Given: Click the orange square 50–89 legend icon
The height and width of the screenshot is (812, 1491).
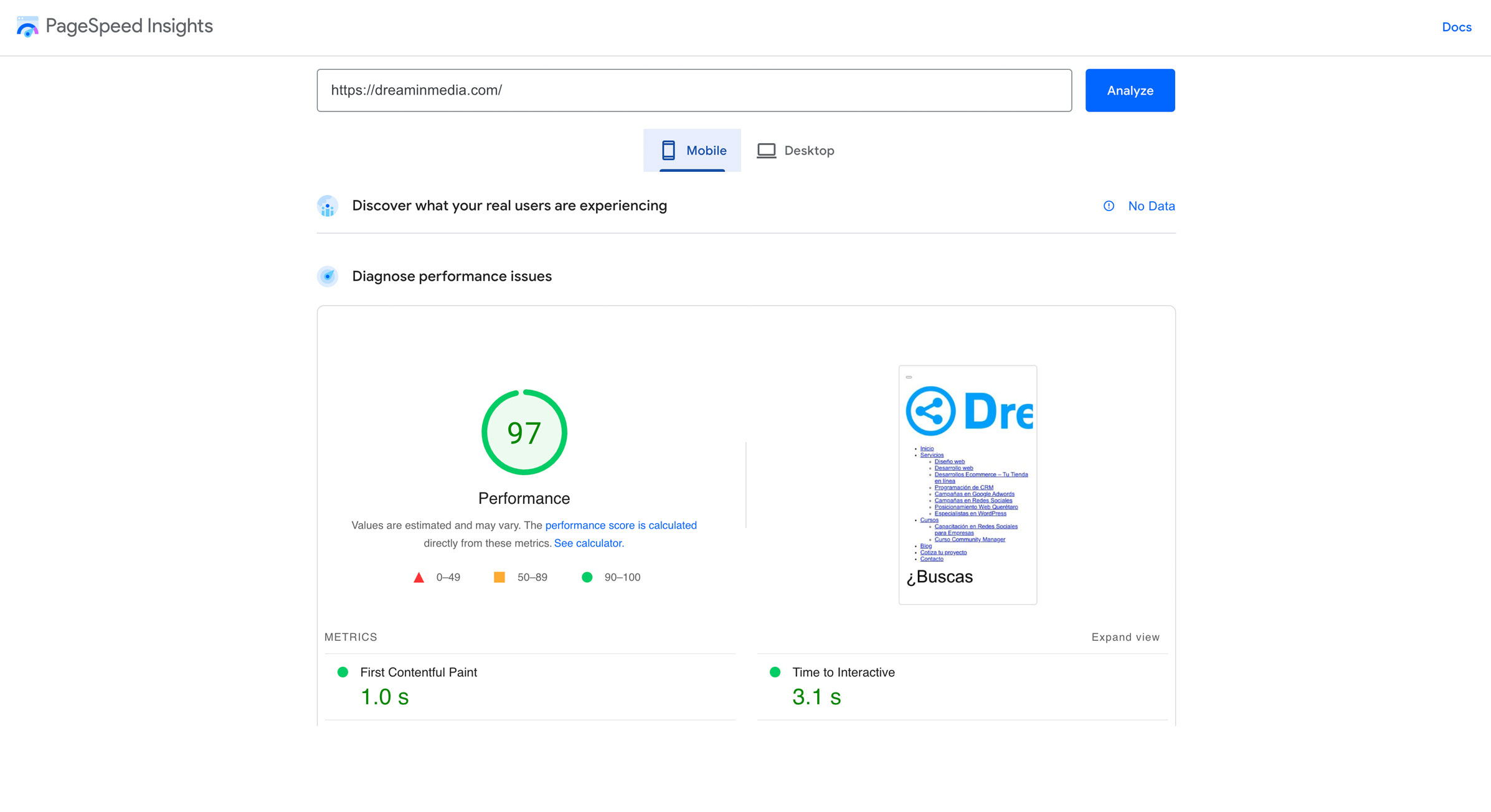Looking at the screenshot, I should [499, 577].
